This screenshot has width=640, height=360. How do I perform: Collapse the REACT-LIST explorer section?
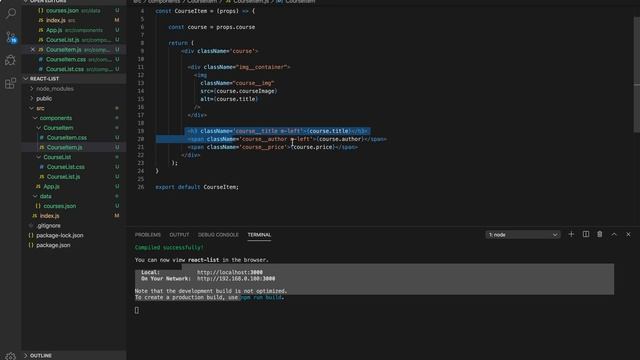74,79
